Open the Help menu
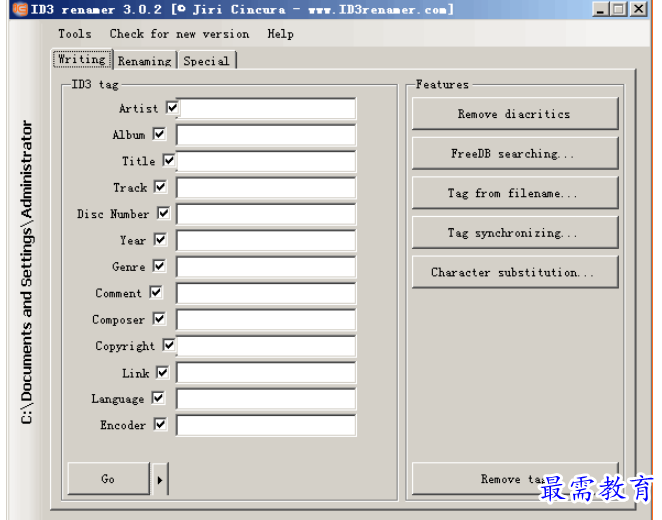The height and width of the screenshot is (520, 662). [x=280, y=34]
